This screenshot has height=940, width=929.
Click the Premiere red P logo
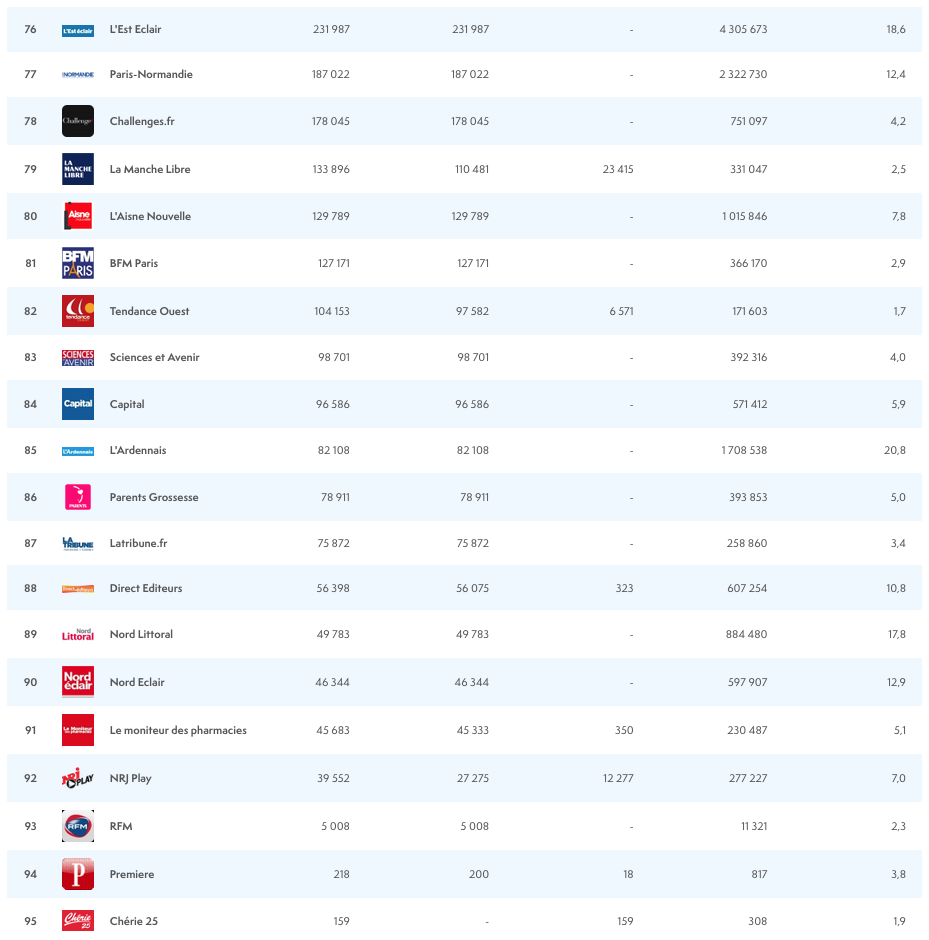[78, 874]
